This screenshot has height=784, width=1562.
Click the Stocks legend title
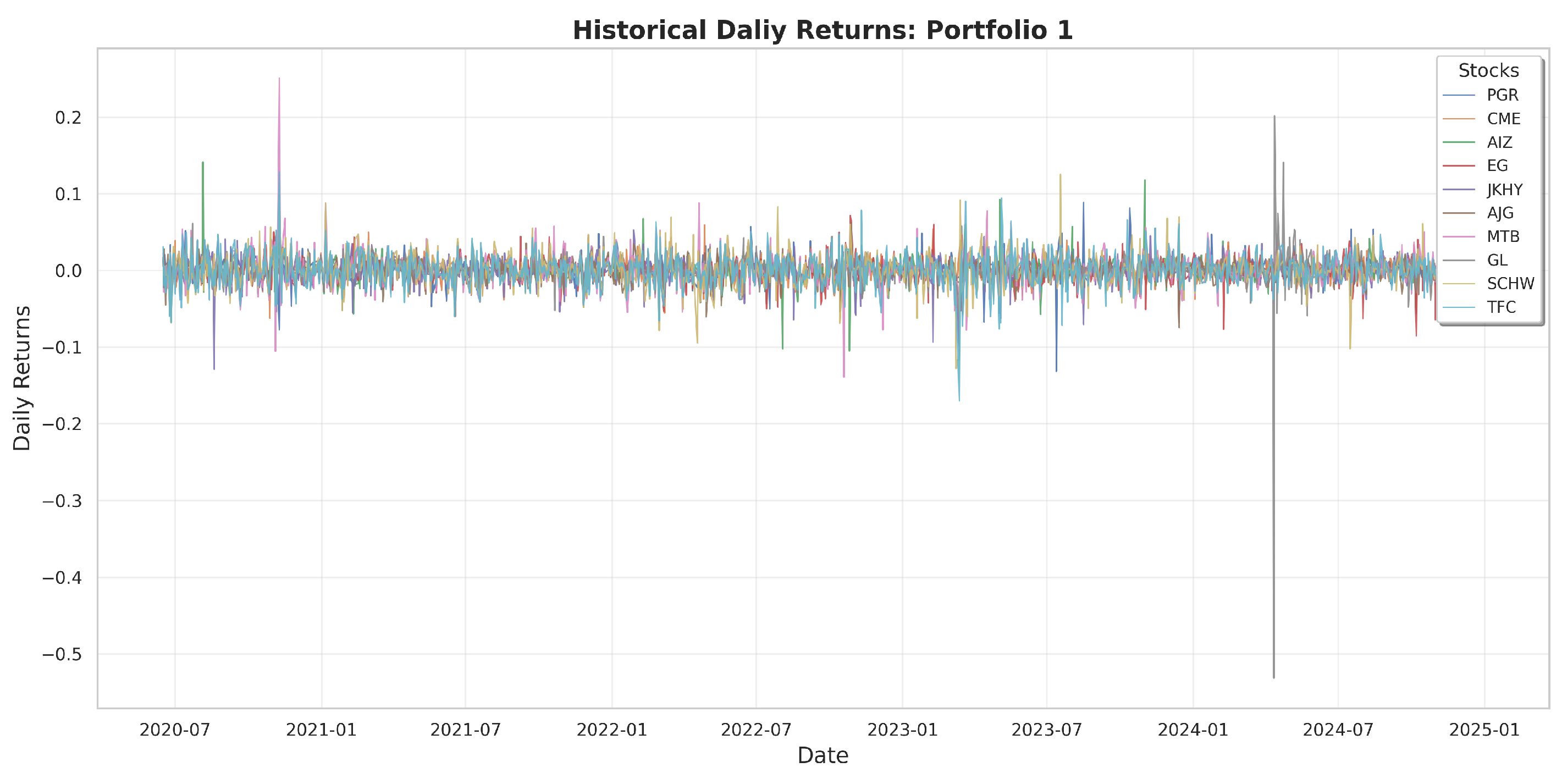click(1488, 71)
